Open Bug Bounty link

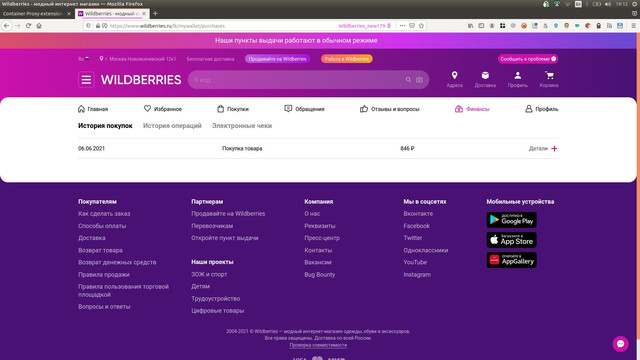[x=320, y=275]
